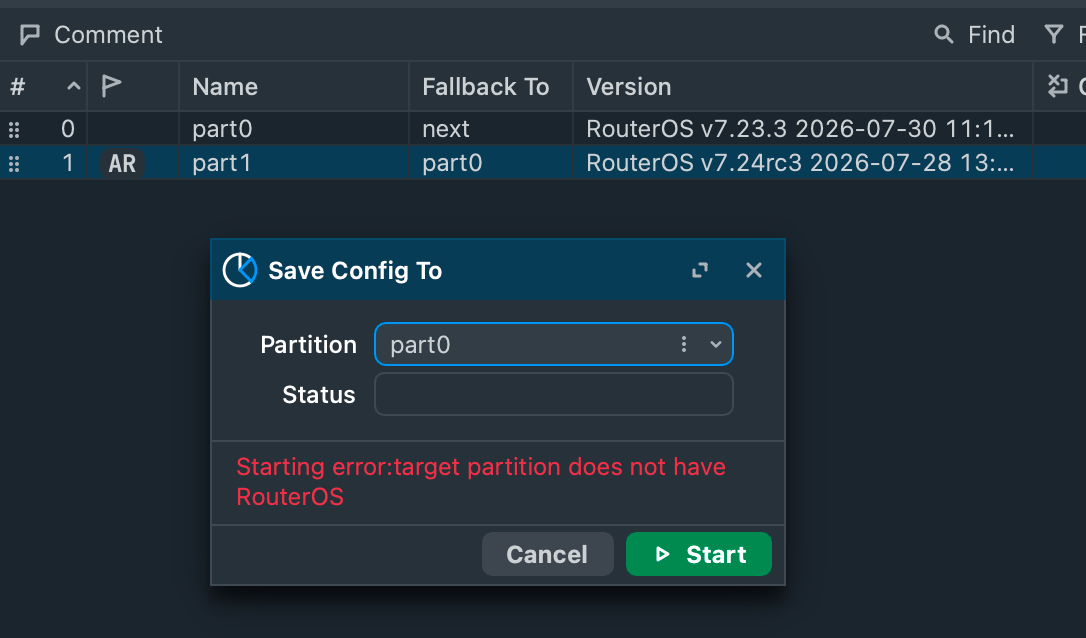Select the part0 partition row

[x=543, y=129]
